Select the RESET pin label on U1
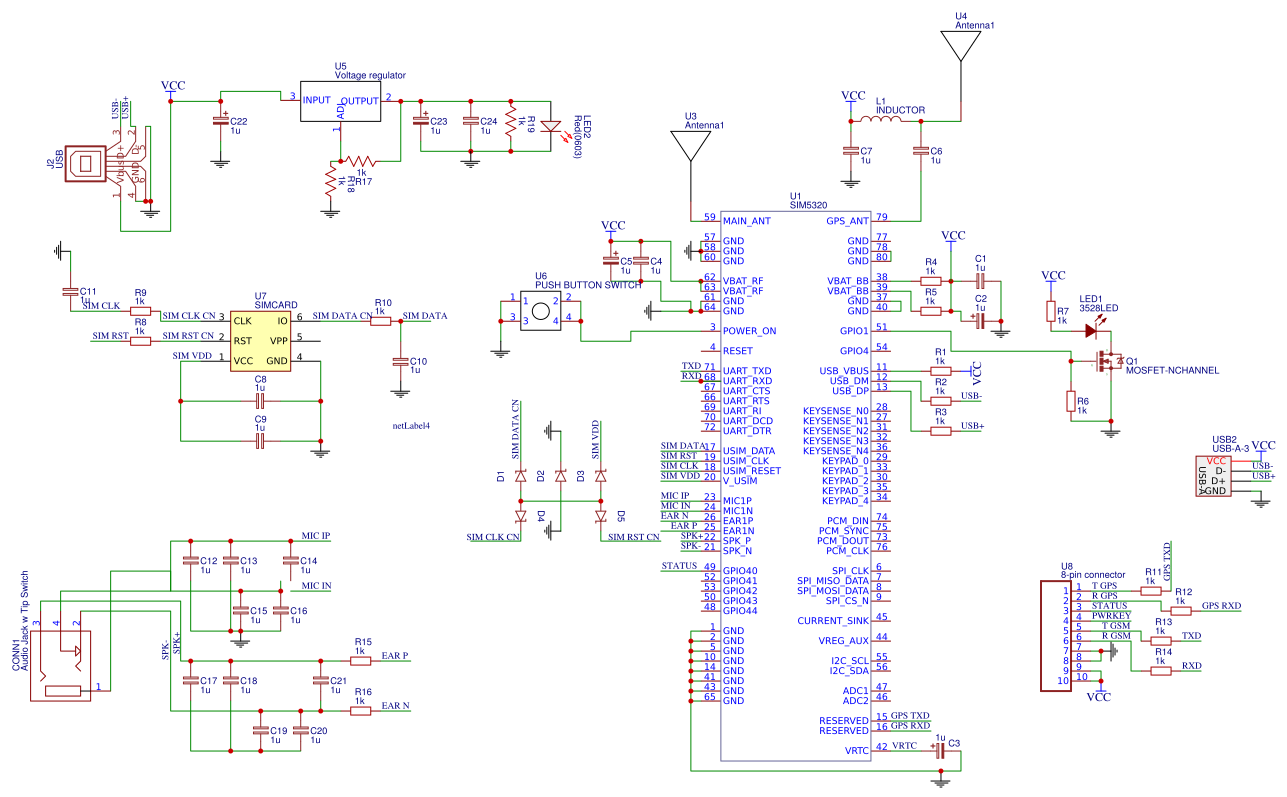 point(737,351)
